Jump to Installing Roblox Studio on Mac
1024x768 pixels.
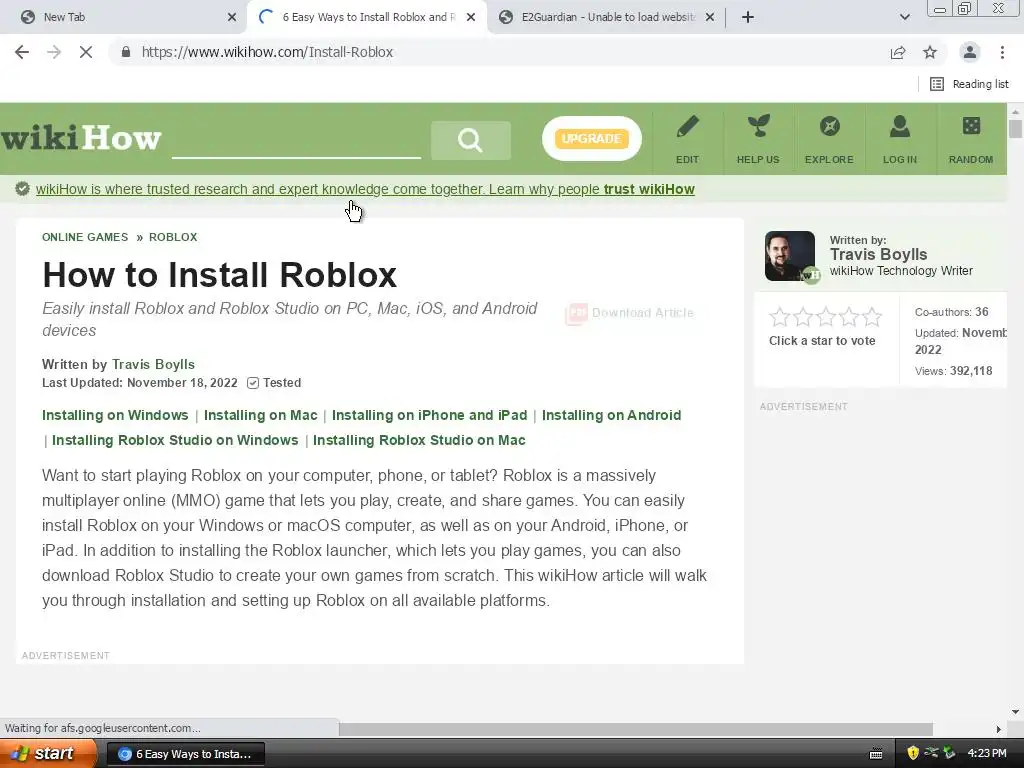(419, 440)
